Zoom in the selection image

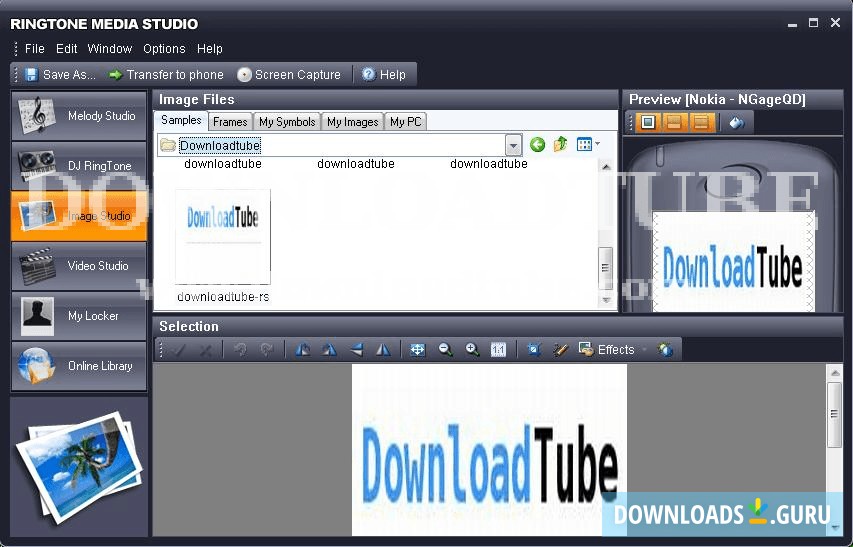pyautogui.click(x=472, y=350)
